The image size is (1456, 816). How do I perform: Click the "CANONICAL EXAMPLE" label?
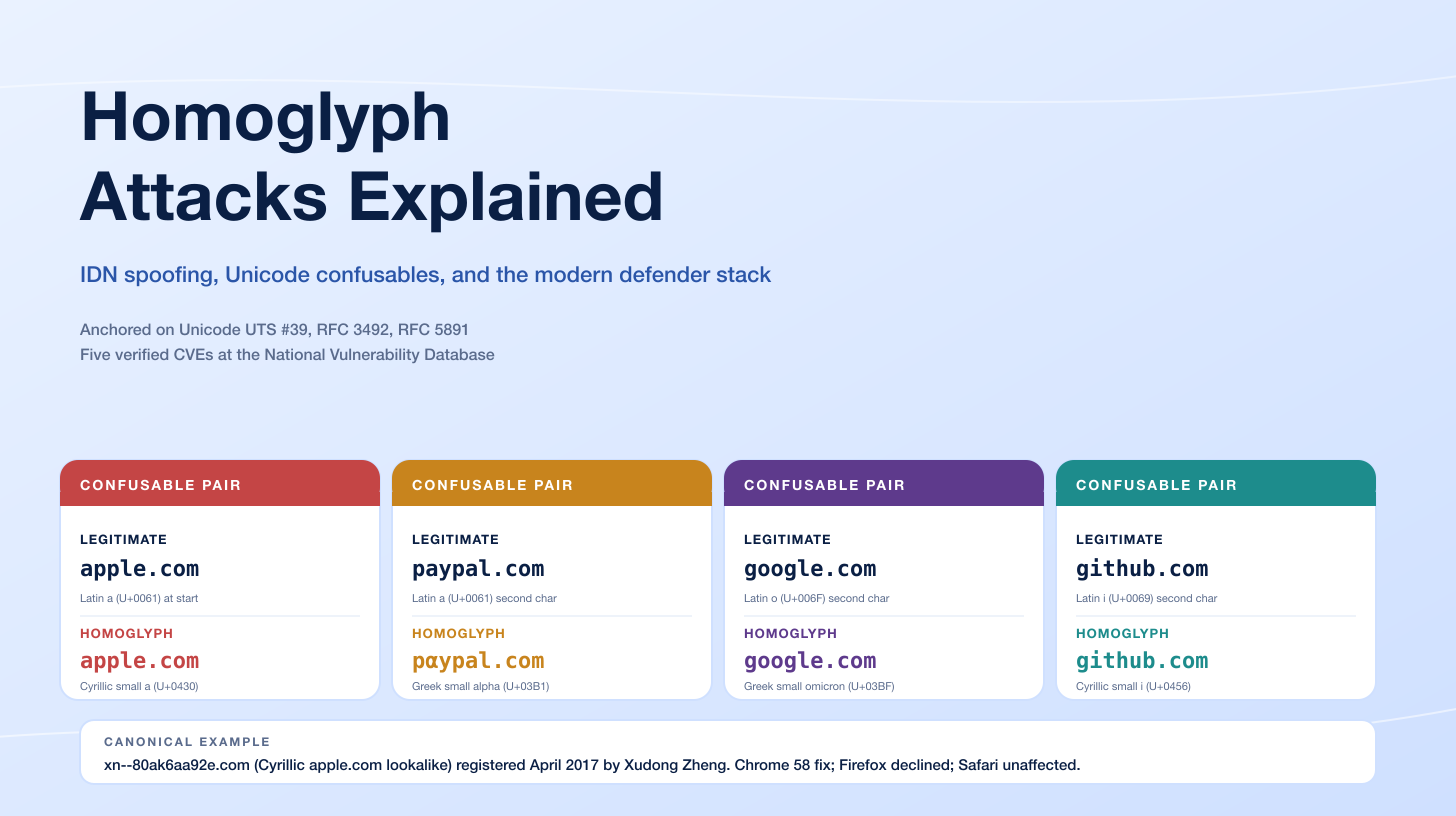[x=187, y=742]
